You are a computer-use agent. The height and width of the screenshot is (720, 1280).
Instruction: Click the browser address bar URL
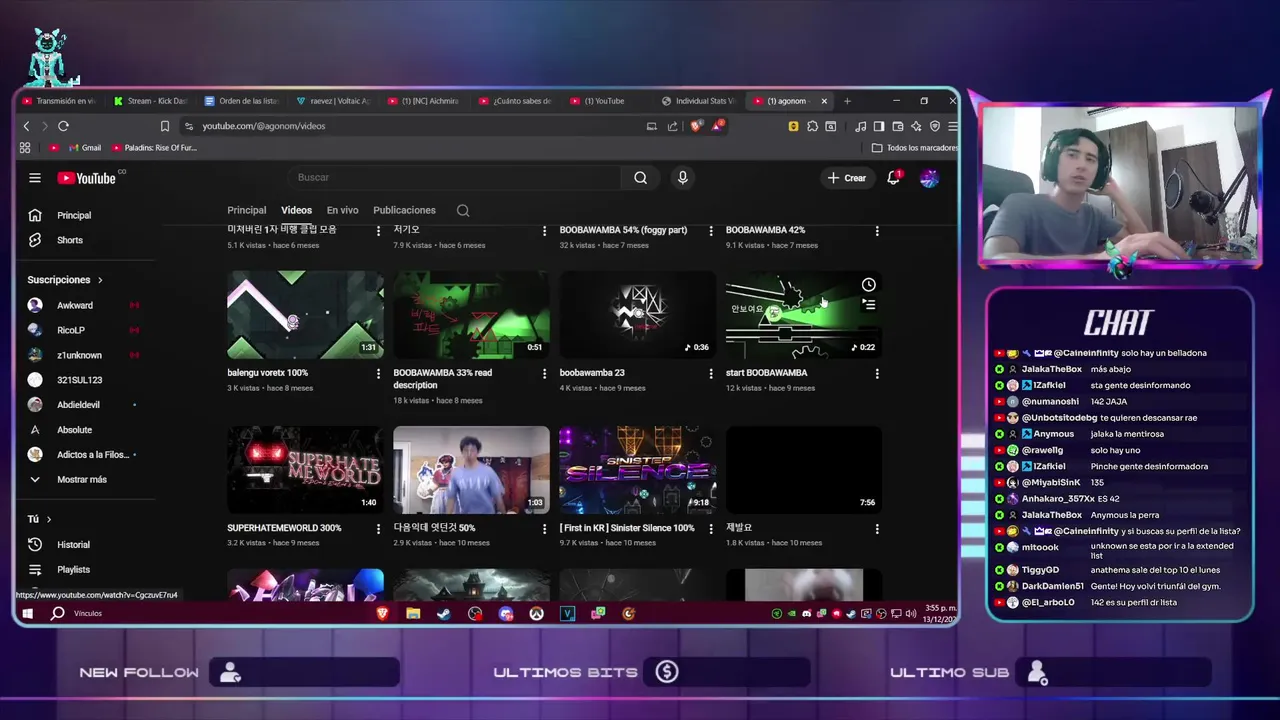264,126
